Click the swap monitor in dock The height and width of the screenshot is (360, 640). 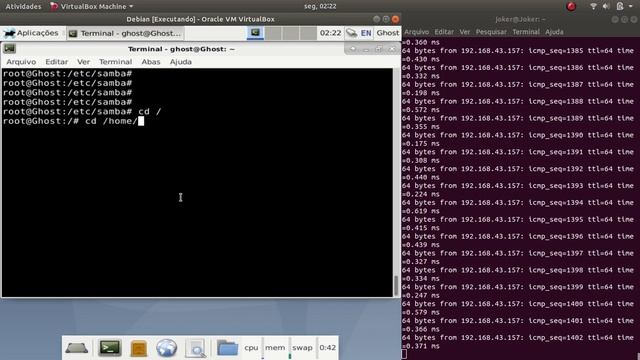[x=302, y=348]
